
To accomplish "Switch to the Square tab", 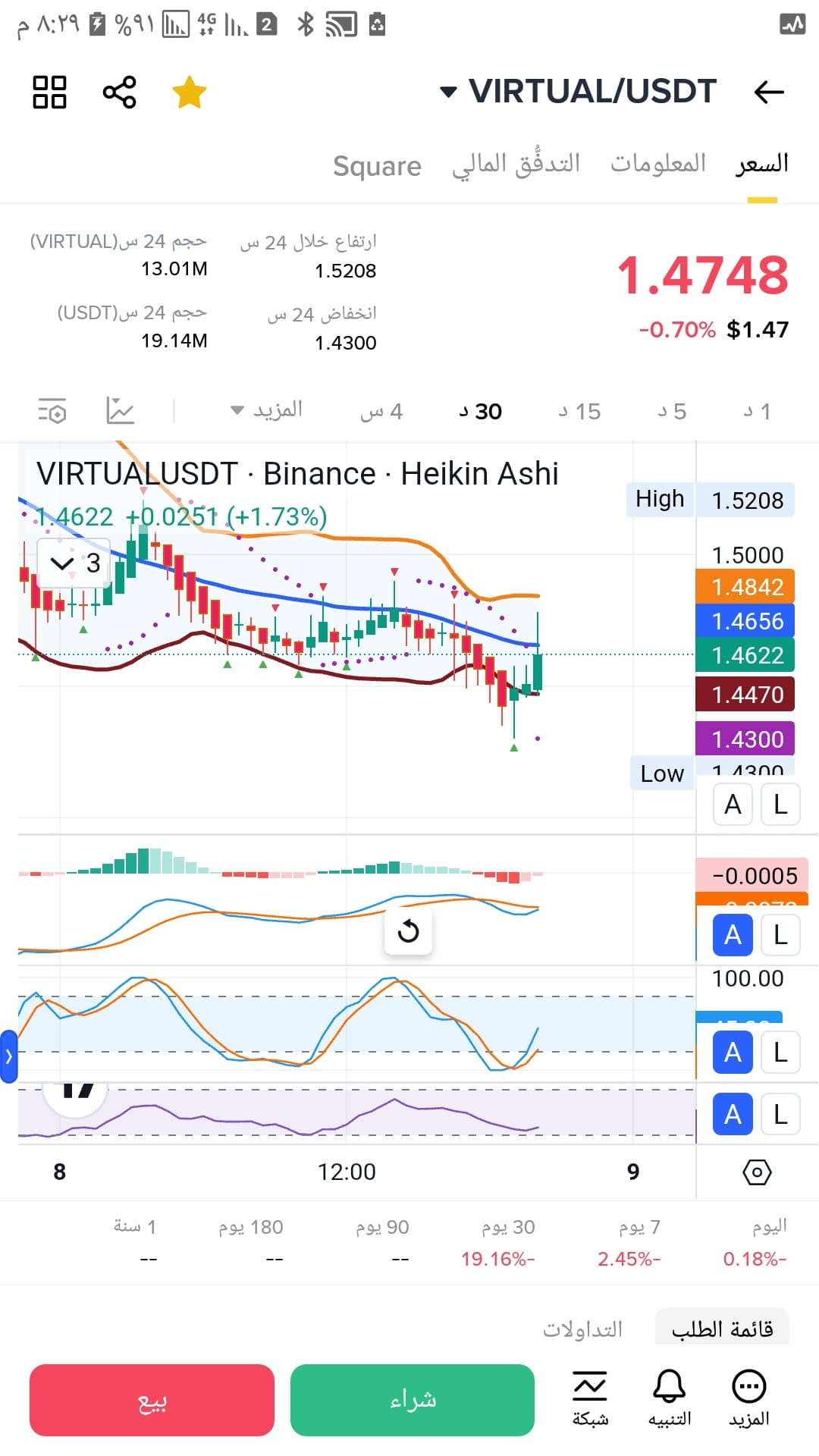I will [377, 165].
